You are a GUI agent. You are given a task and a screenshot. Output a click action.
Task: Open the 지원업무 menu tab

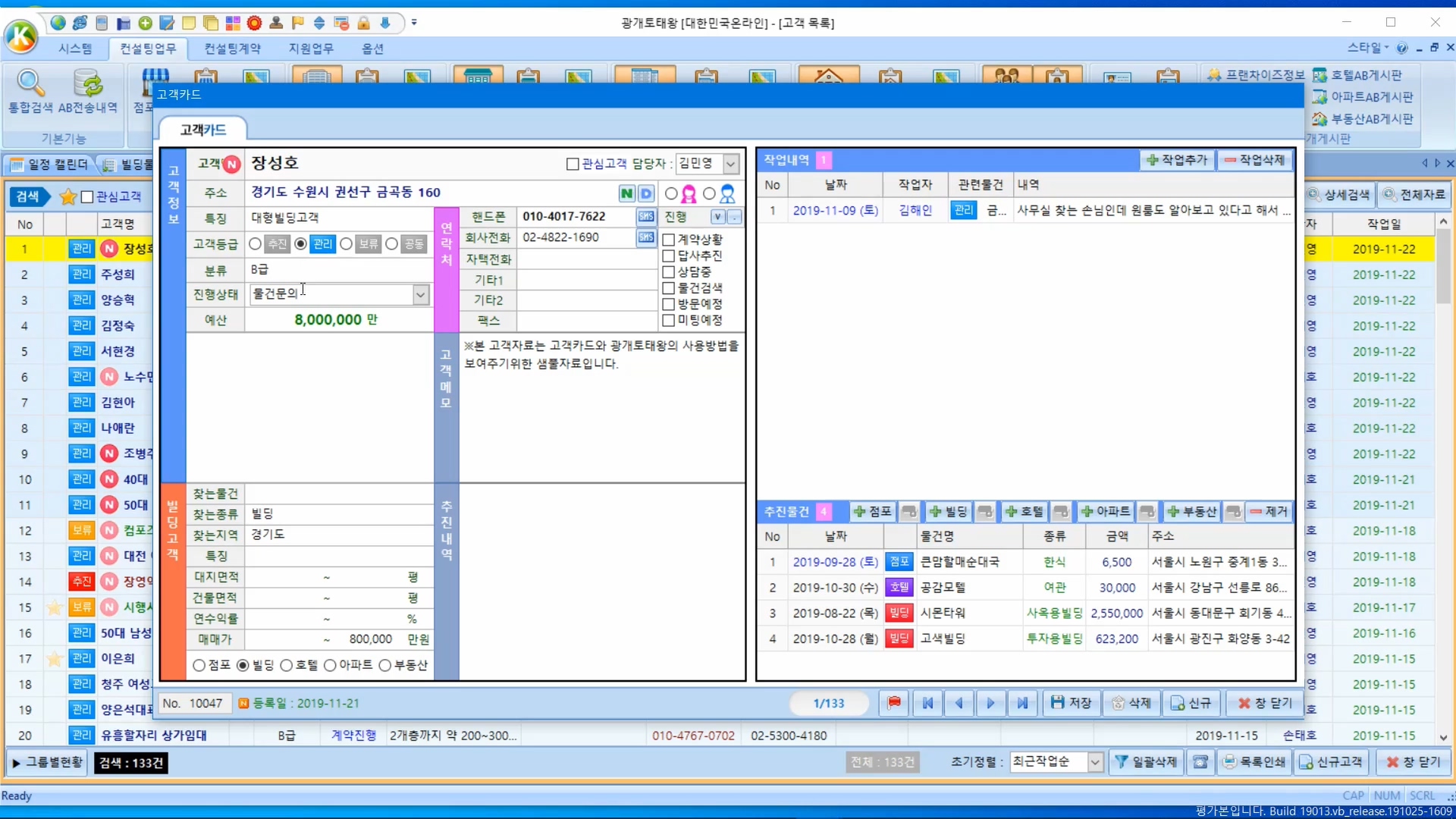coord(310,49)
